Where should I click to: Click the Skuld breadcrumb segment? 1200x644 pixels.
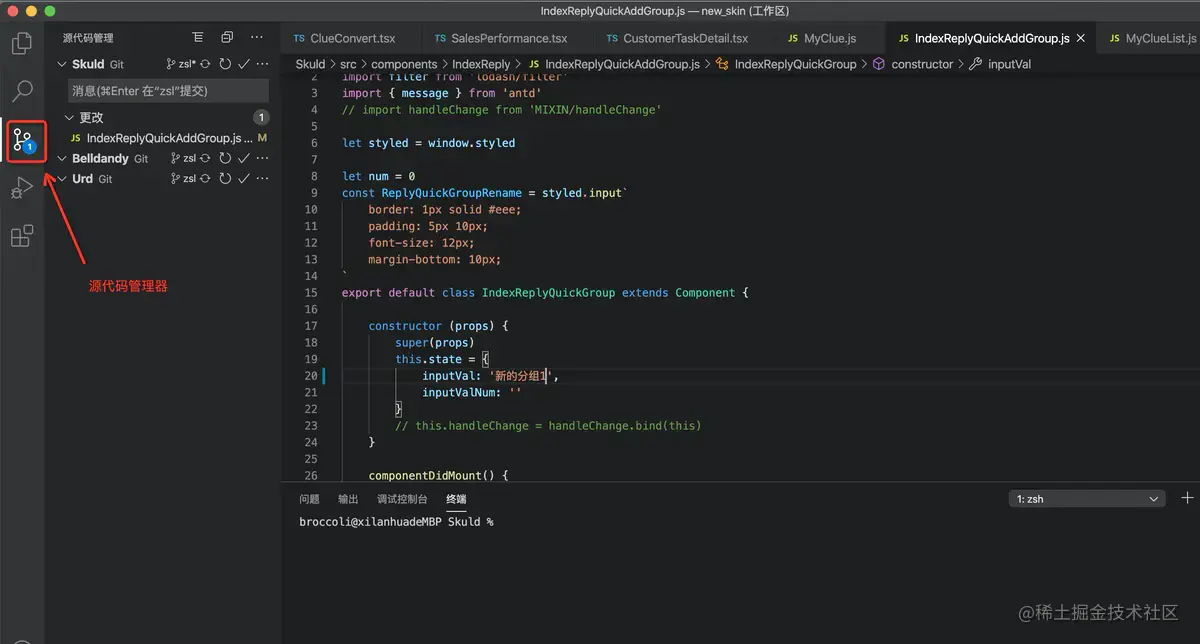pyautogui.click(x=311, y=64)
